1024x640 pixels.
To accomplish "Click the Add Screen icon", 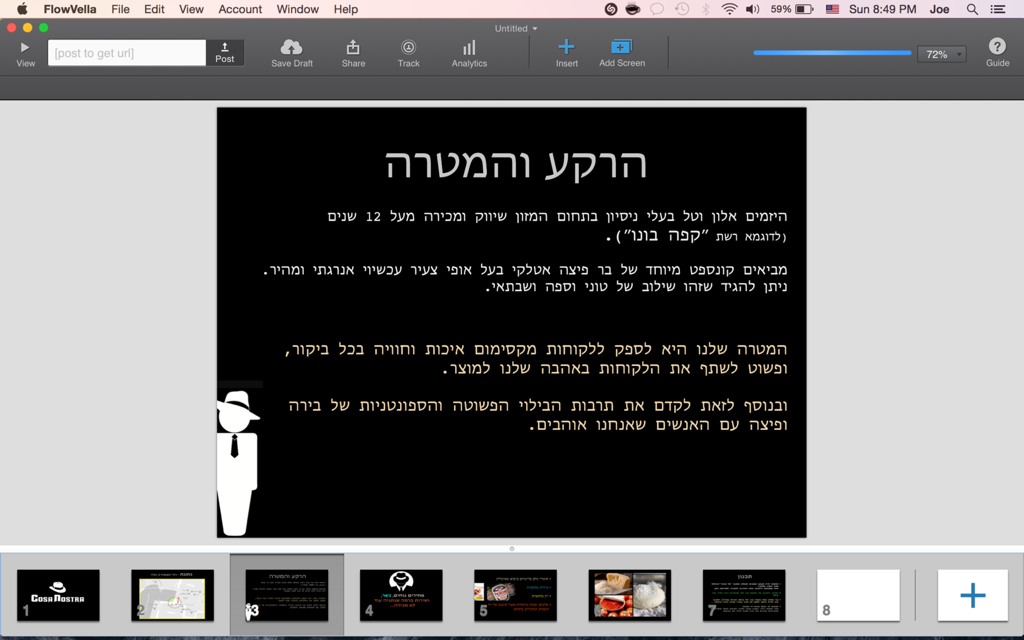I will tap(621, 47).
